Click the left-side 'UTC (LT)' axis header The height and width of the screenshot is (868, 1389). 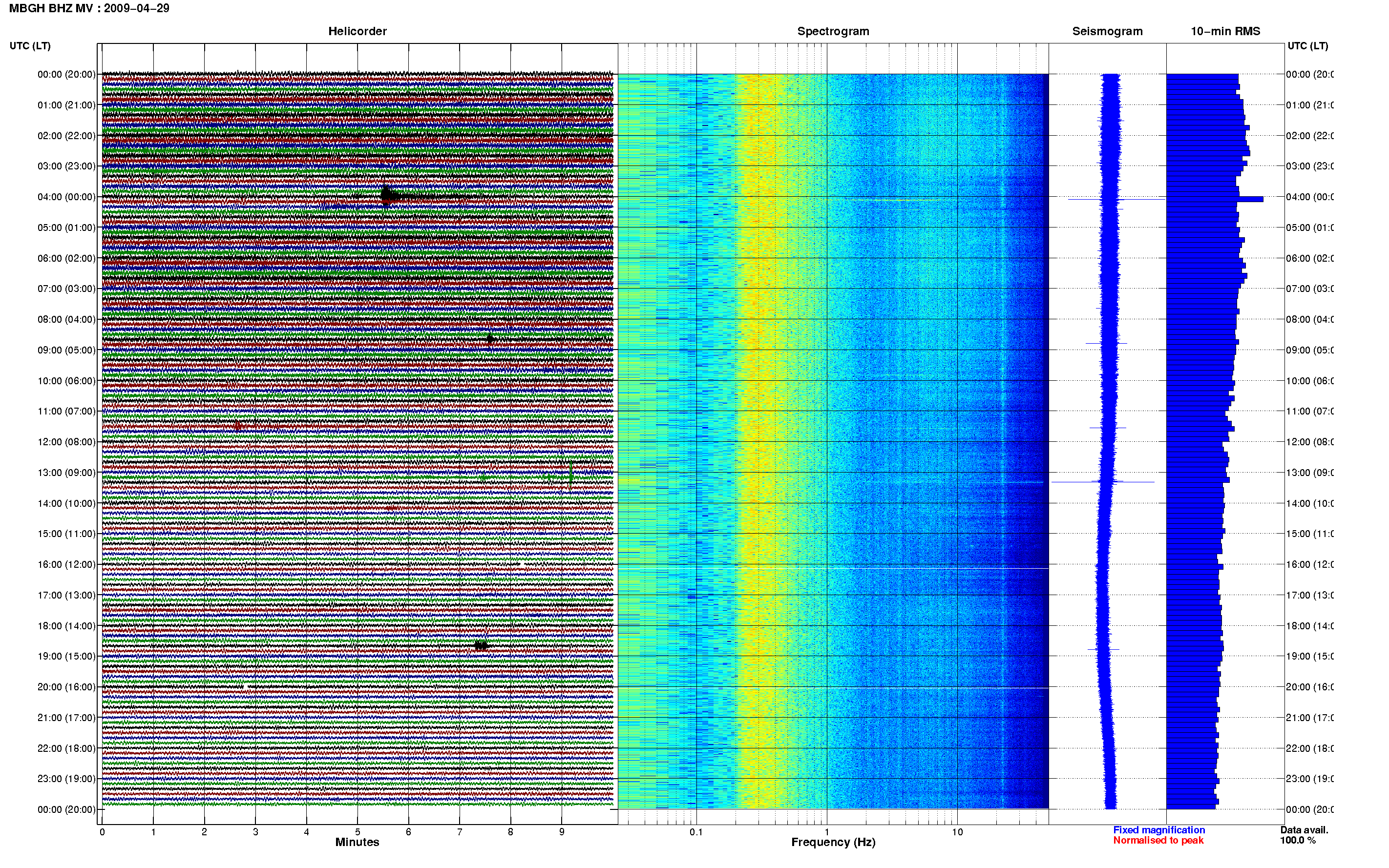(30, 46)
